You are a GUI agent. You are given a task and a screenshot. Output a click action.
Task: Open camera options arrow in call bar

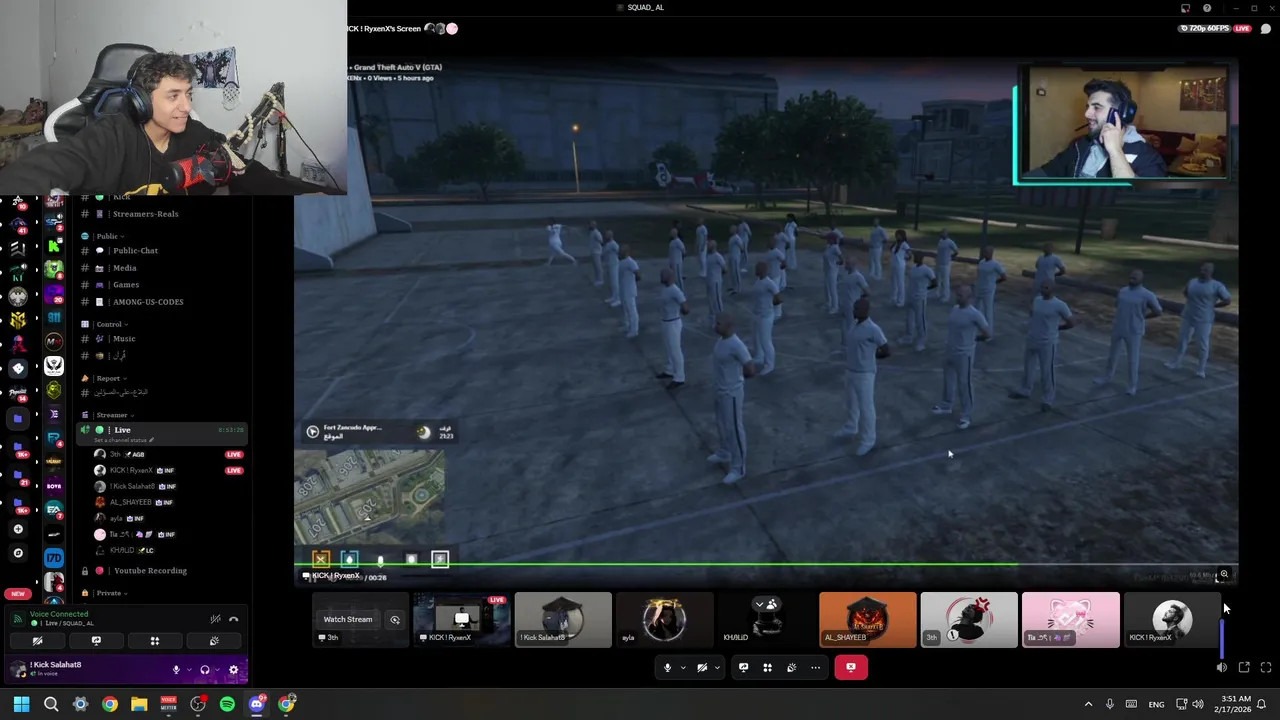pos(717,668)
